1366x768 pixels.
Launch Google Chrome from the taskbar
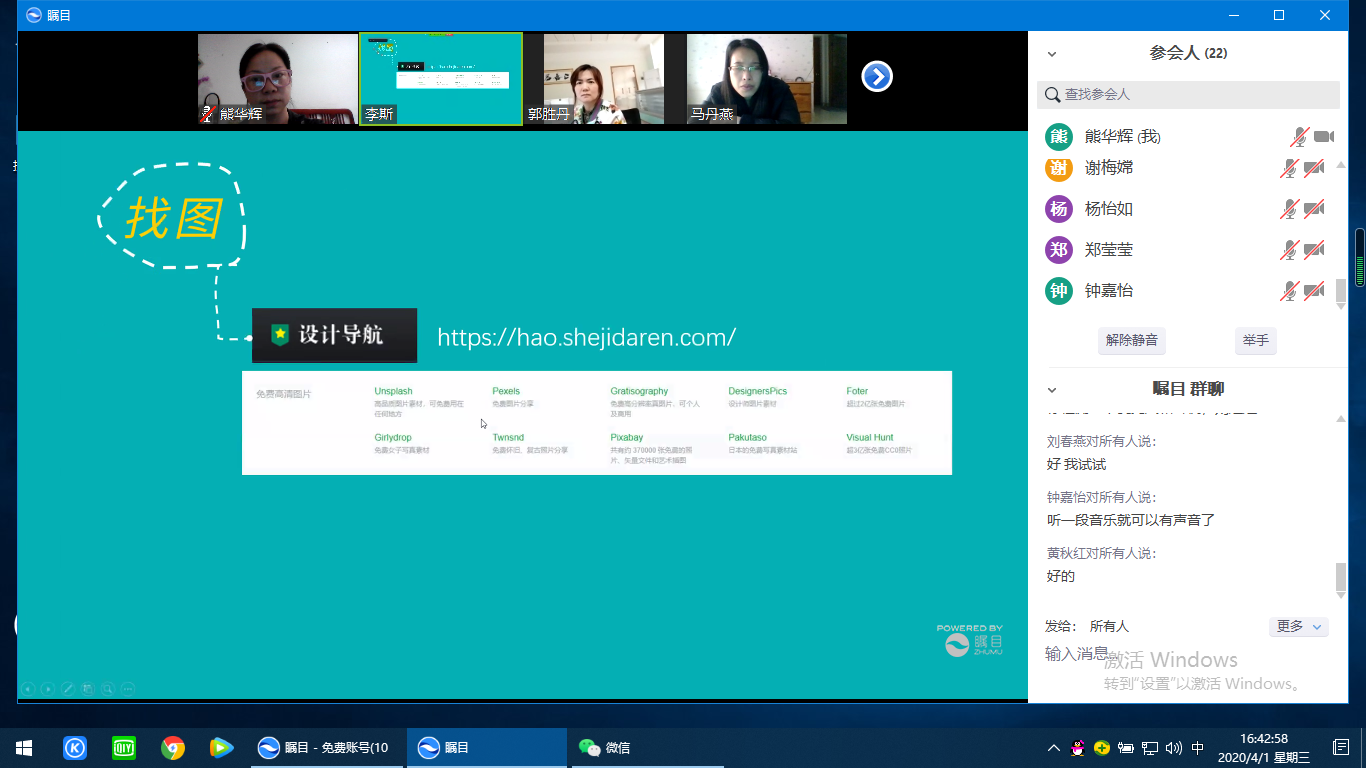(x=173, y=748)
